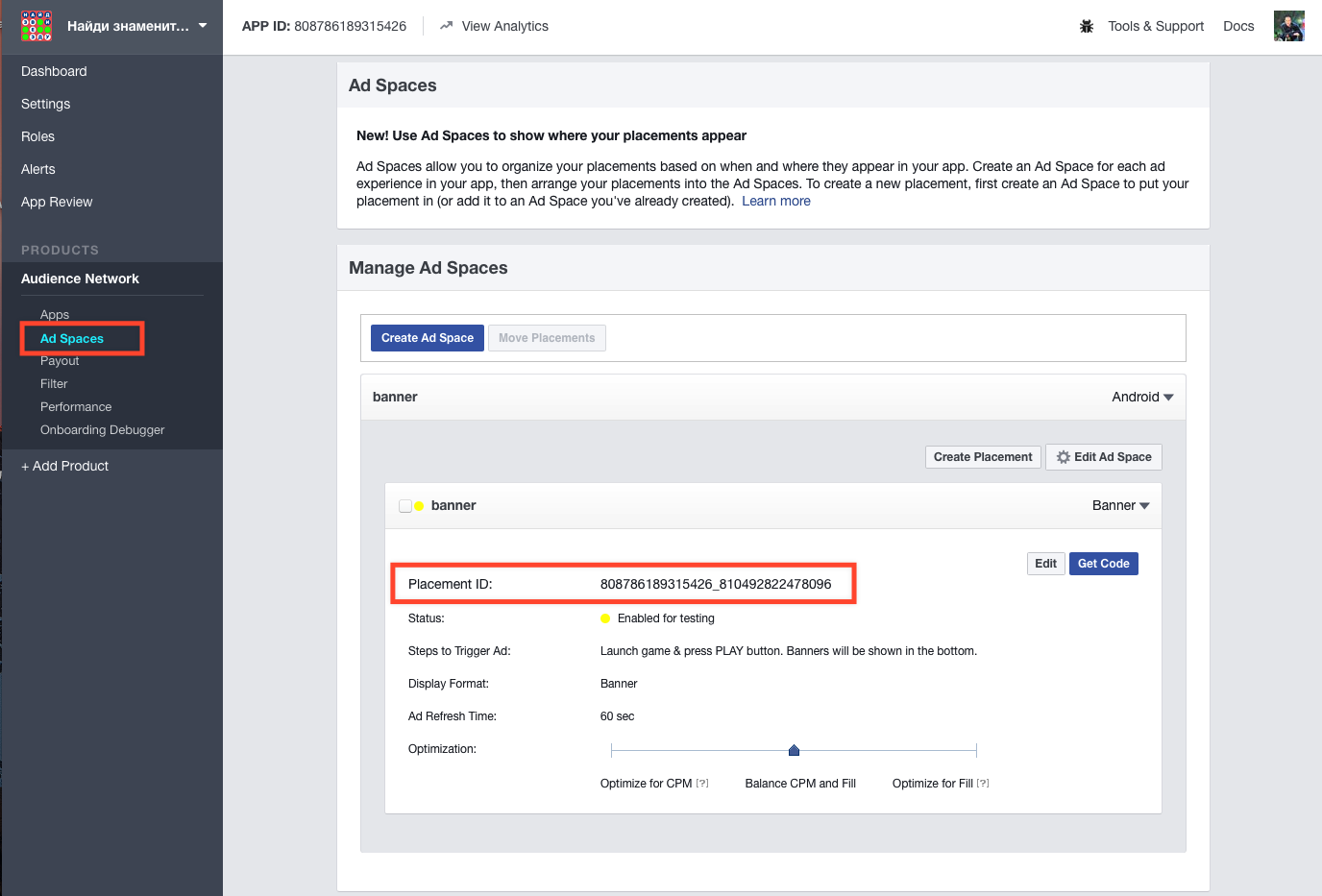The image size is (1322, 896).
Task: Open Apps under Audience Network
Action: click(55, 314)
